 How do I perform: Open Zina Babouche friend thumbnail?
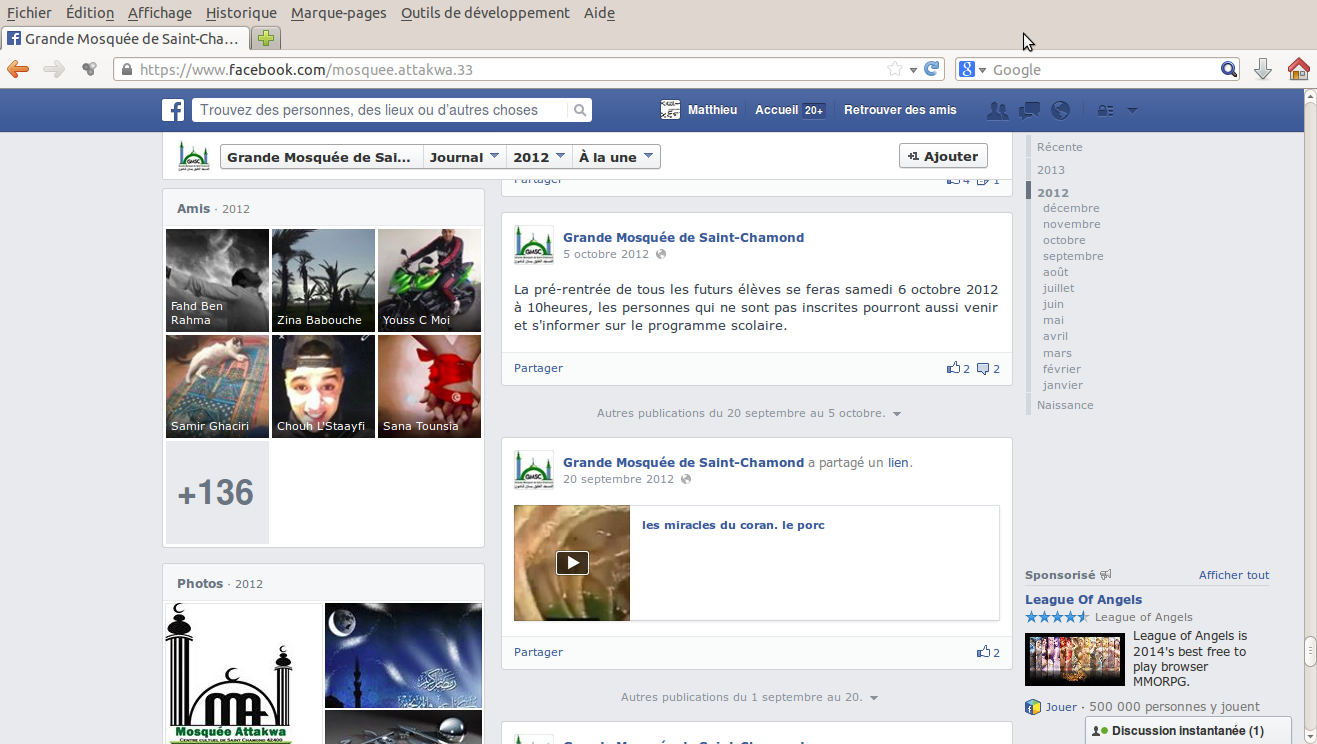pos(323,280)
